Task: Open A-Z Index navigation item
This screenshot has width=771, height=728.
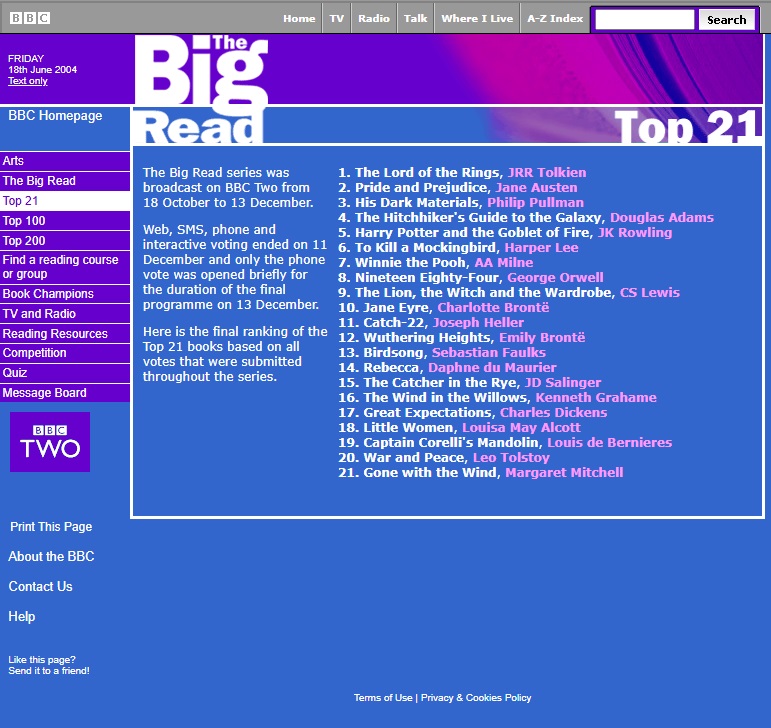Action: point(555,19)
